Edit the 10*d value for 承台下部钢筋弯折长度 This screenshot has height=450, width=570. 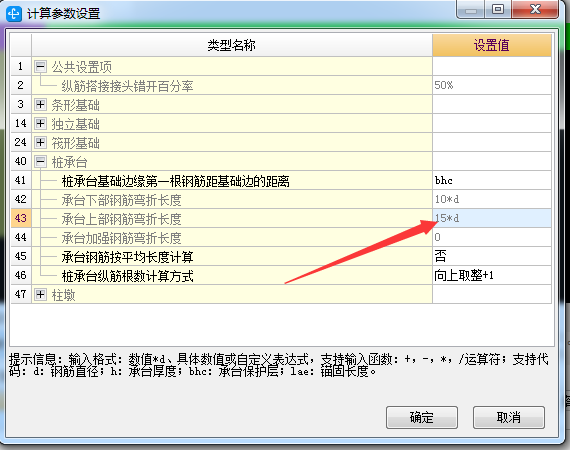pyautogui.click(x=491, y=199)
